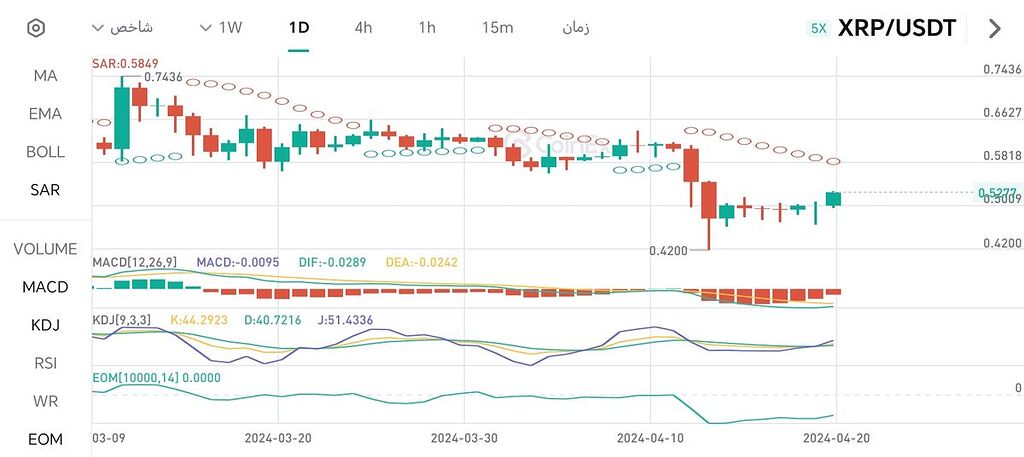Image resolution: width=1024 pixels, height=457 pixels.
Task: Enable the EMA overlay
Action: pos(45,114)
